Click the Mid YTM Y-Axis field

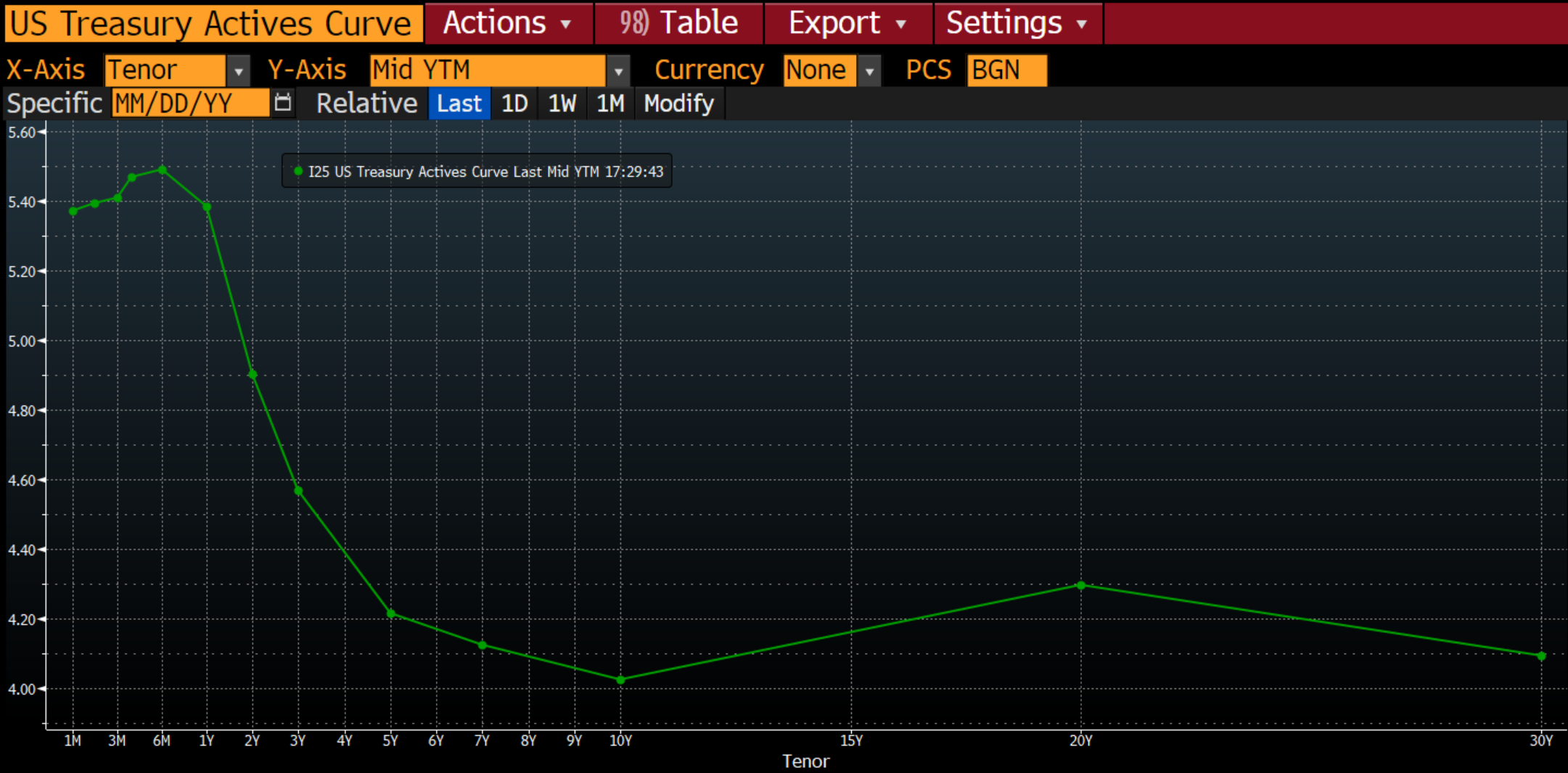(x=488, y=71)
